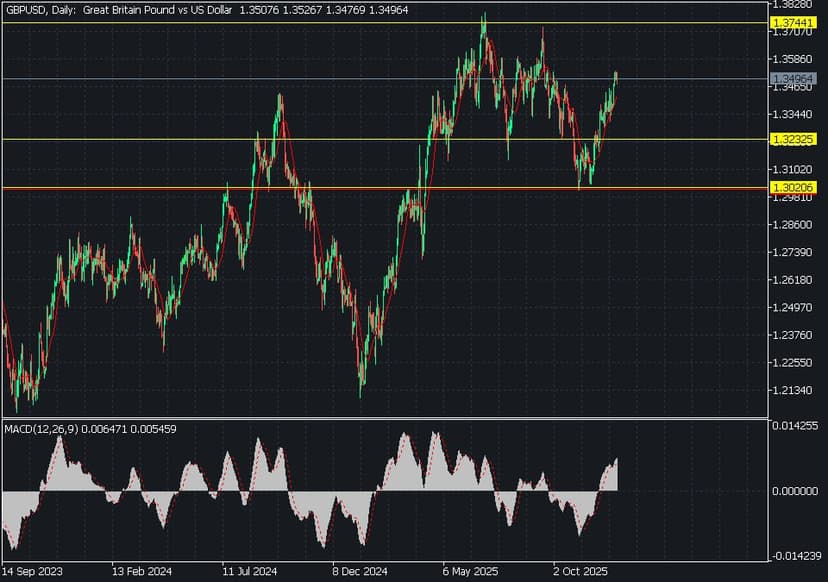This screenshot has height=582, width=828.
Task: Select the 1.32325 horizontal line price tag
Action: pos(789,140)
